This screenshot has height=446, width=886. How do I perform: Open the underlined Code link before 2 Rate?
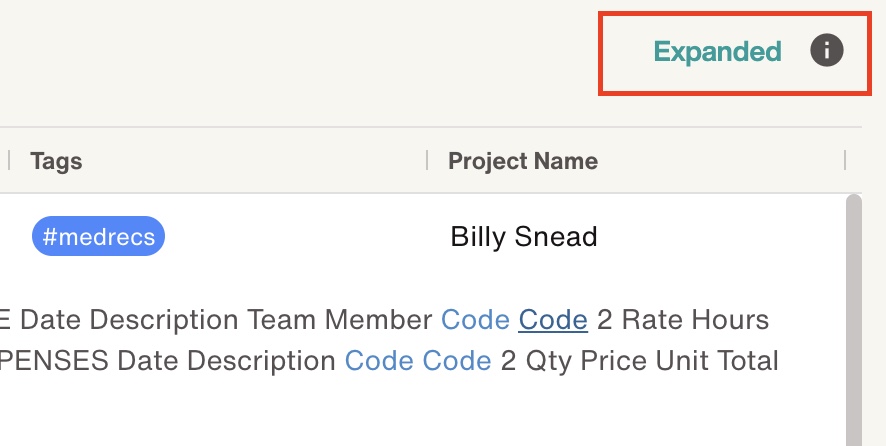pyautogui.click(x=552, y=320)
